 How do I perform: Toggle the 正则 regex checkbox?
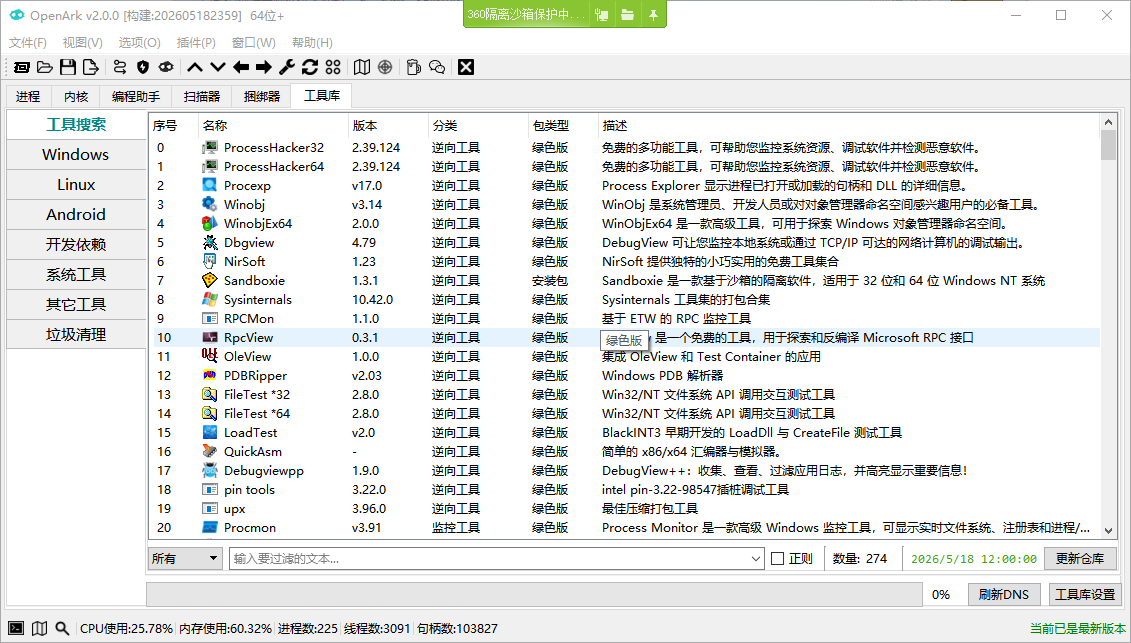778,559
